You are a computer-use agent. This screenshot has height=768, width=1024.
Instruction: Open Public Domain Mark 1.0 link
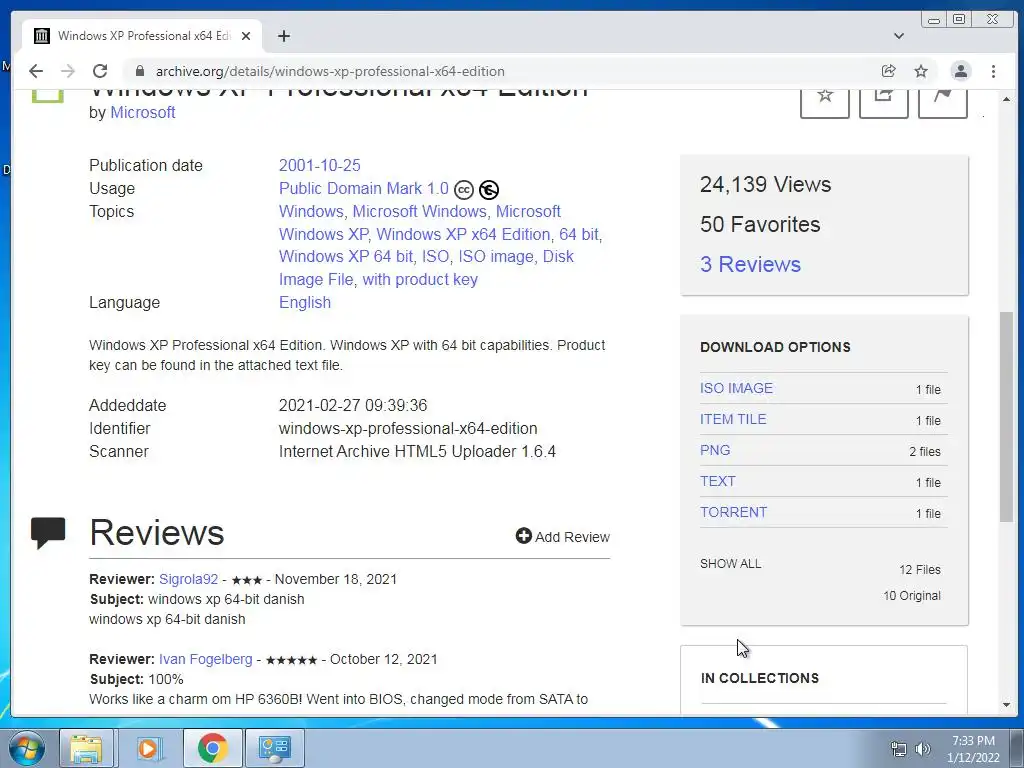pos(364,189)
